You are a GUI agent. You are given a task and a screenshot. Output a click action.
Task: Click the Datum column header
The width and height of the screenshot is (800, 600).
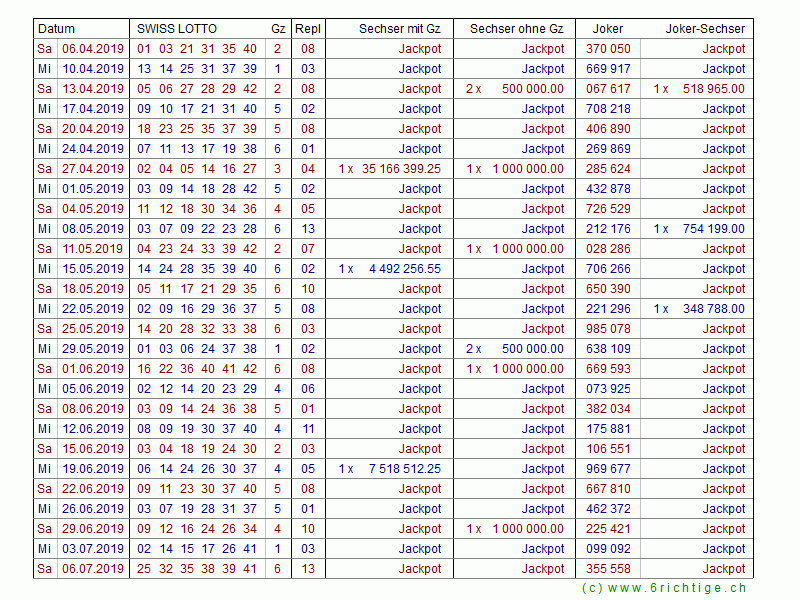coord(56,29)
